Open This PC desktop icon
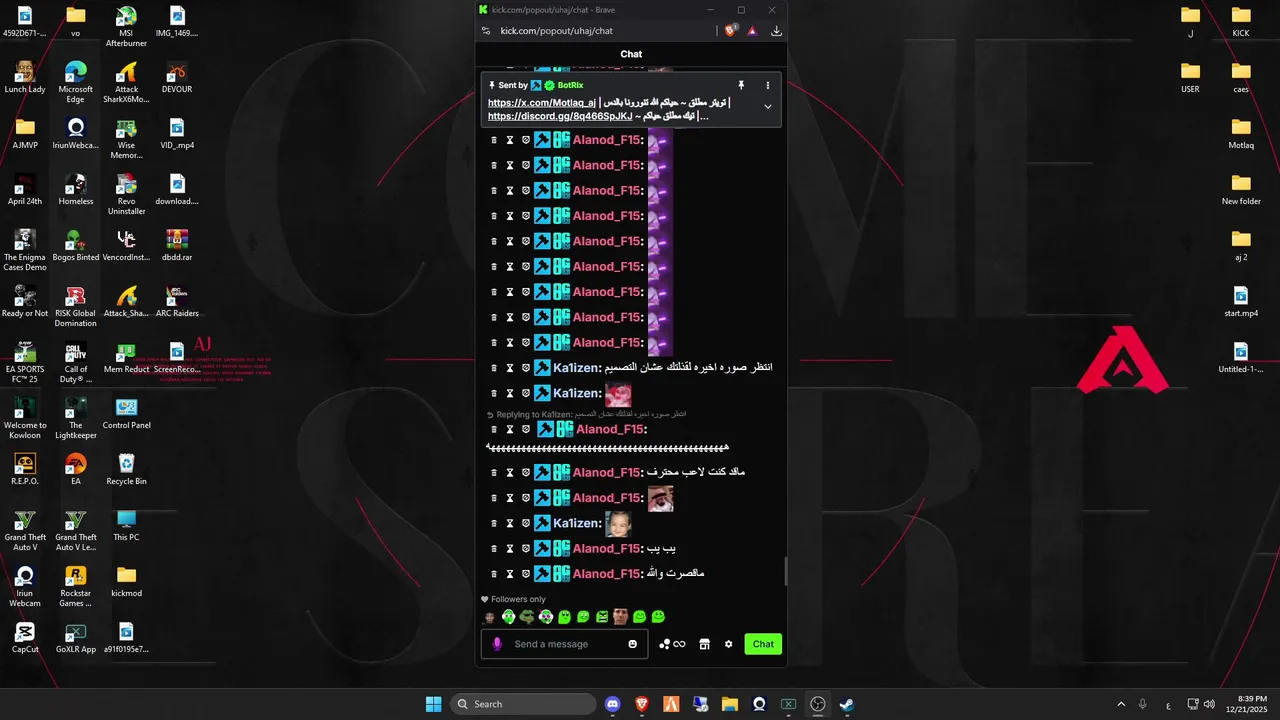This screenshot has height=720, width=1280. tap(126, 525)
